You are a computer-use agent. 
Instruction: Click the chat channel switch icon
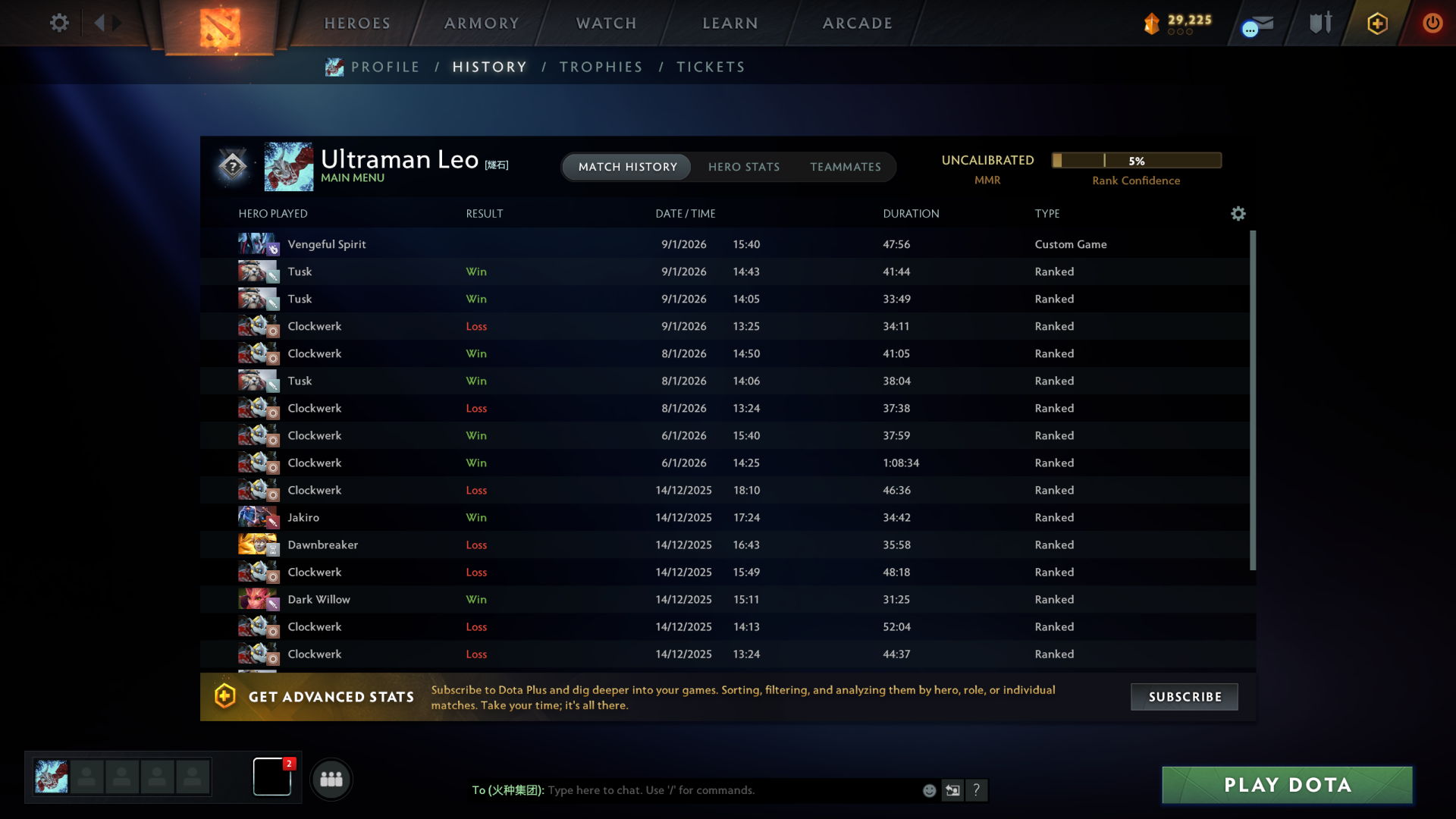(952, 790)
